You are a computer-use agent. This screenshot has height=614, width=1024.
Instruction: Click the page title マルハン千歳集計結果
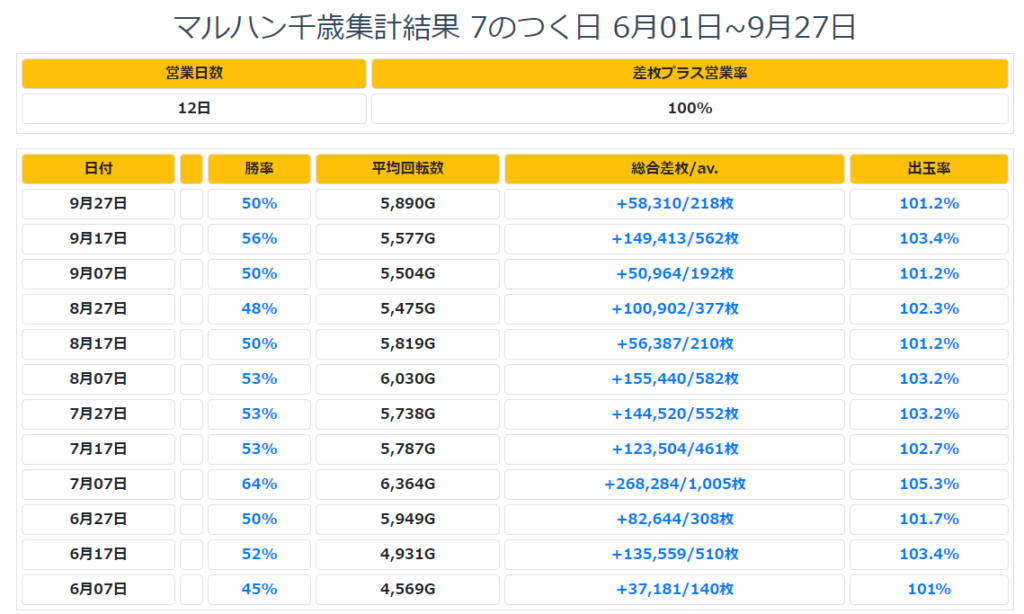[317, 27]
